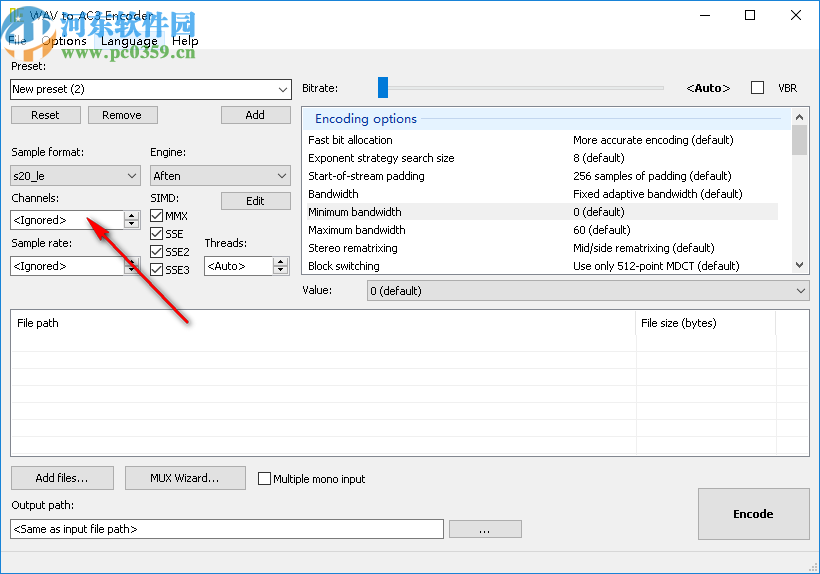Select the Stereo rematrixing row
The width and height of the screenshot is (820, 574).
point(542,248)
